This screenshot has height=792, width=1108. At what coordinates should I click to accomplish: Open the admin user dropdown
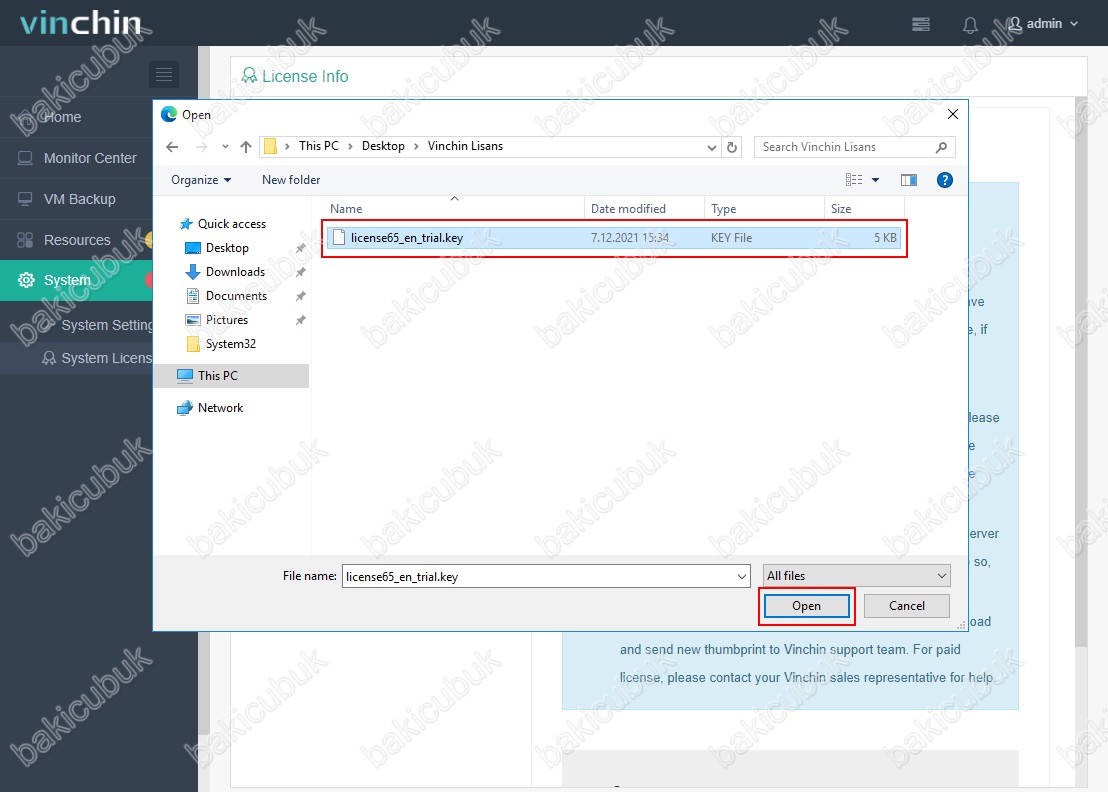tap(1044, 24)
